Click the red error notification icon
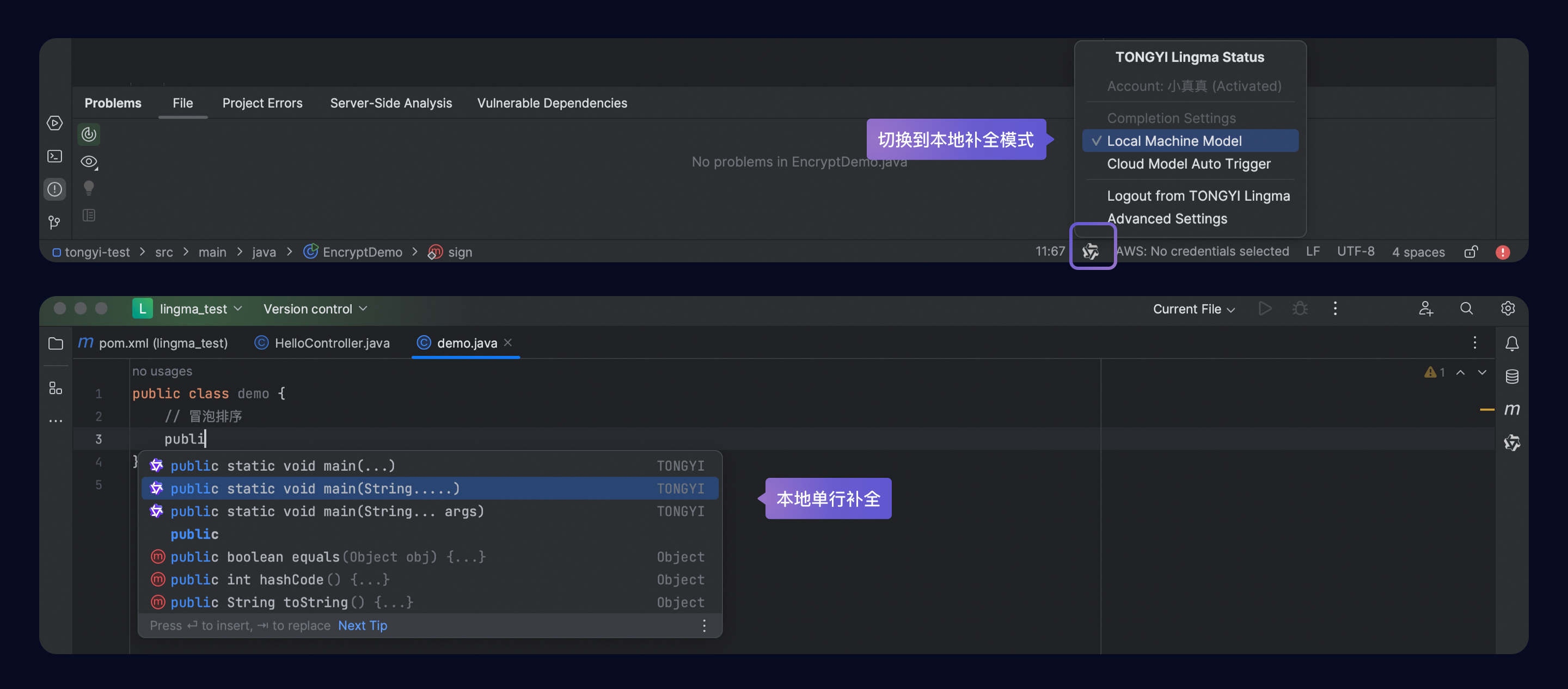 1503,252
